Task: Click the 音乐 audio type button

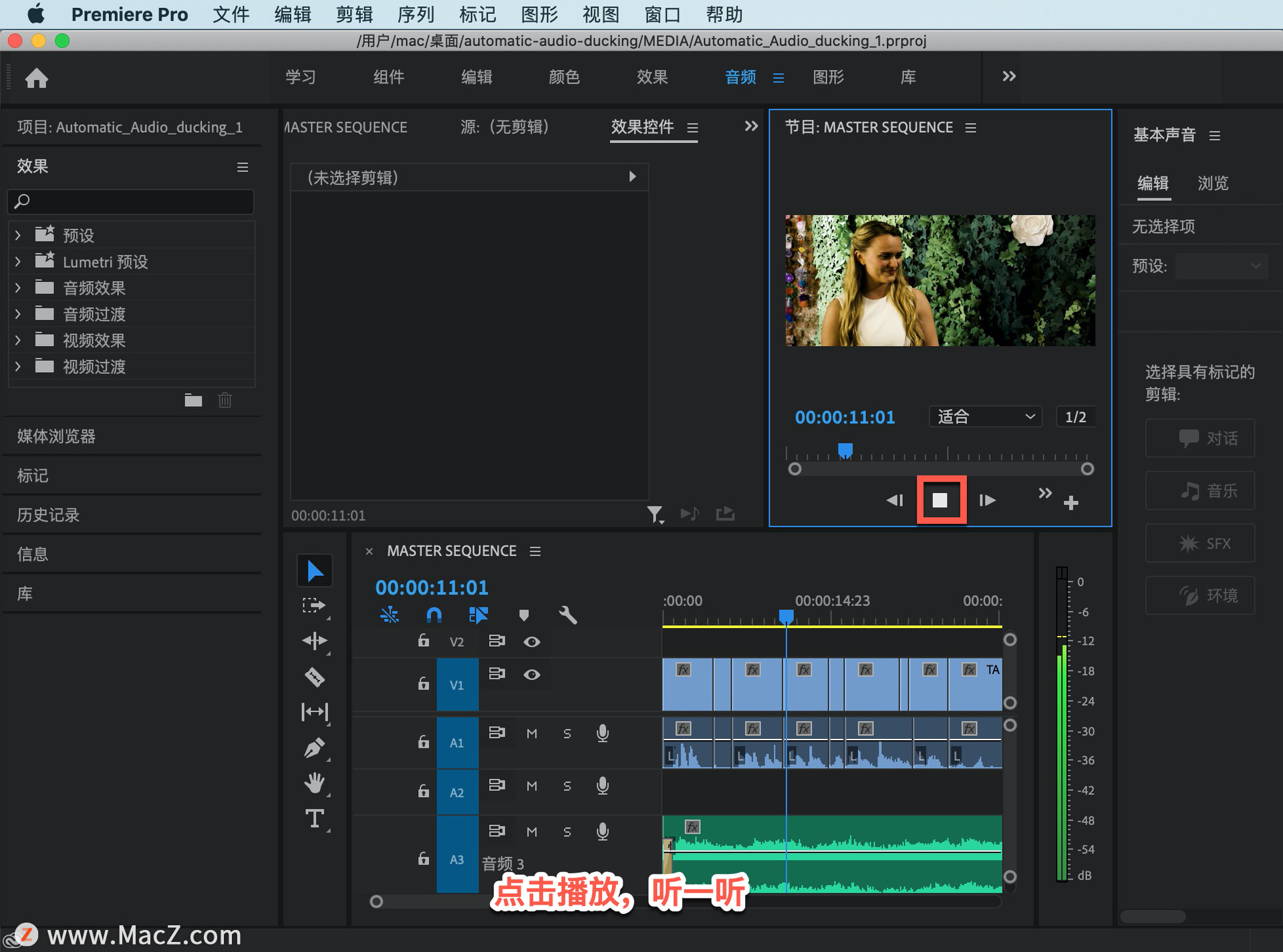Action: [x=1200, y=491]
